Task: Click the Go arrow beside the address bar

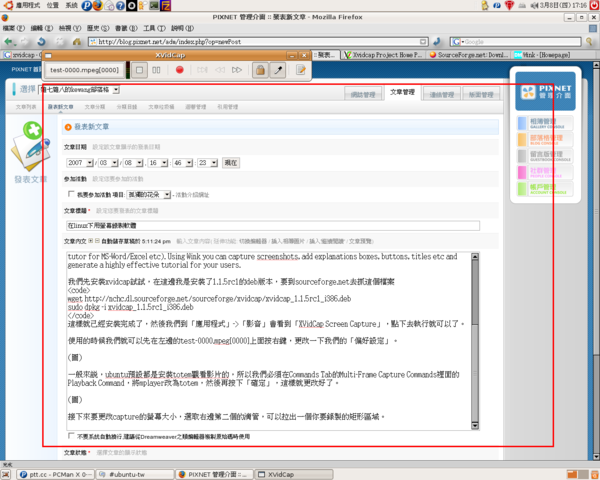Action: pyautogui.click(x=437, y=41)
